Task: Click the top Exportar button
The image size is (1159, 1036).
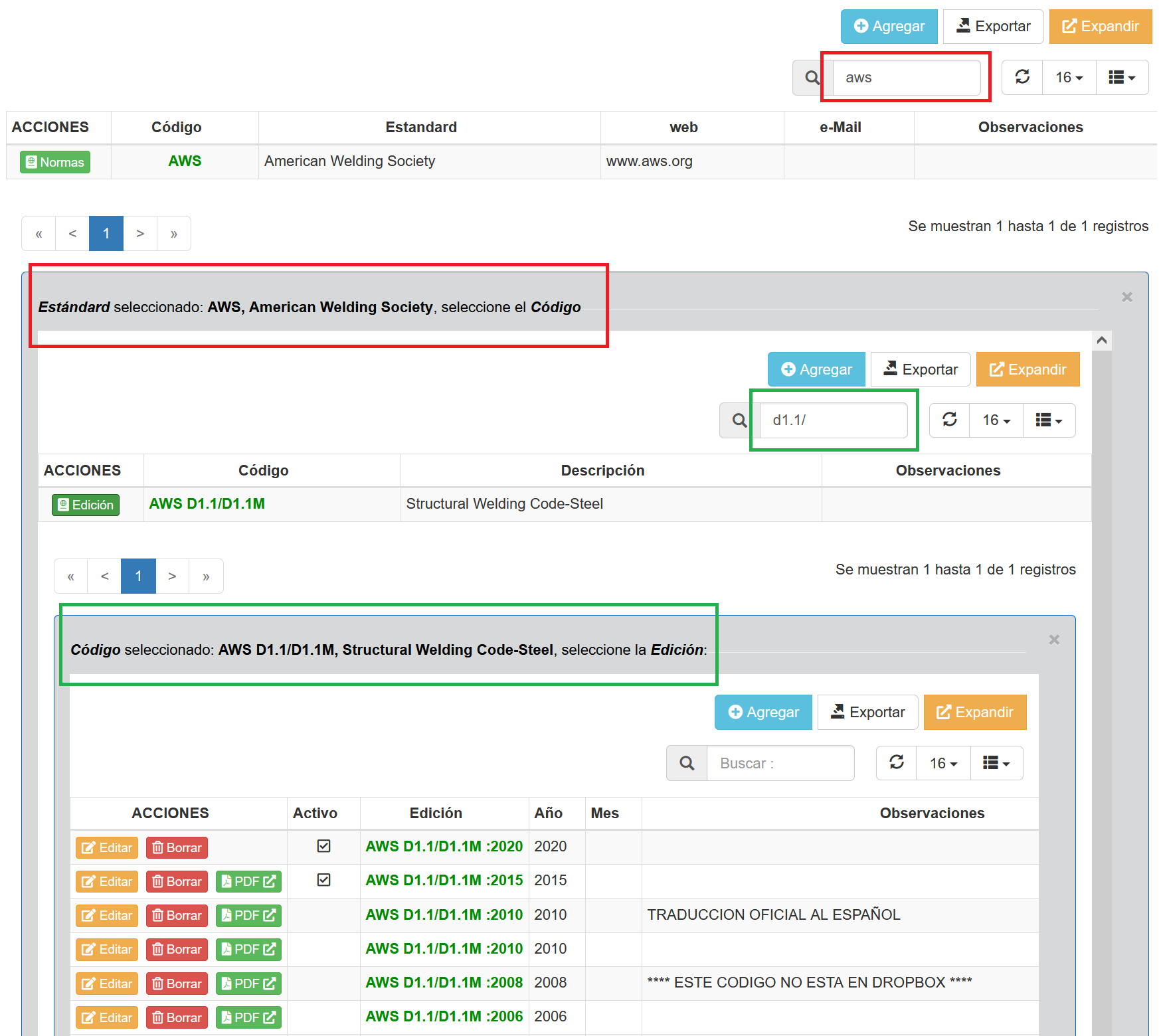Action: (x=993, y=27)
